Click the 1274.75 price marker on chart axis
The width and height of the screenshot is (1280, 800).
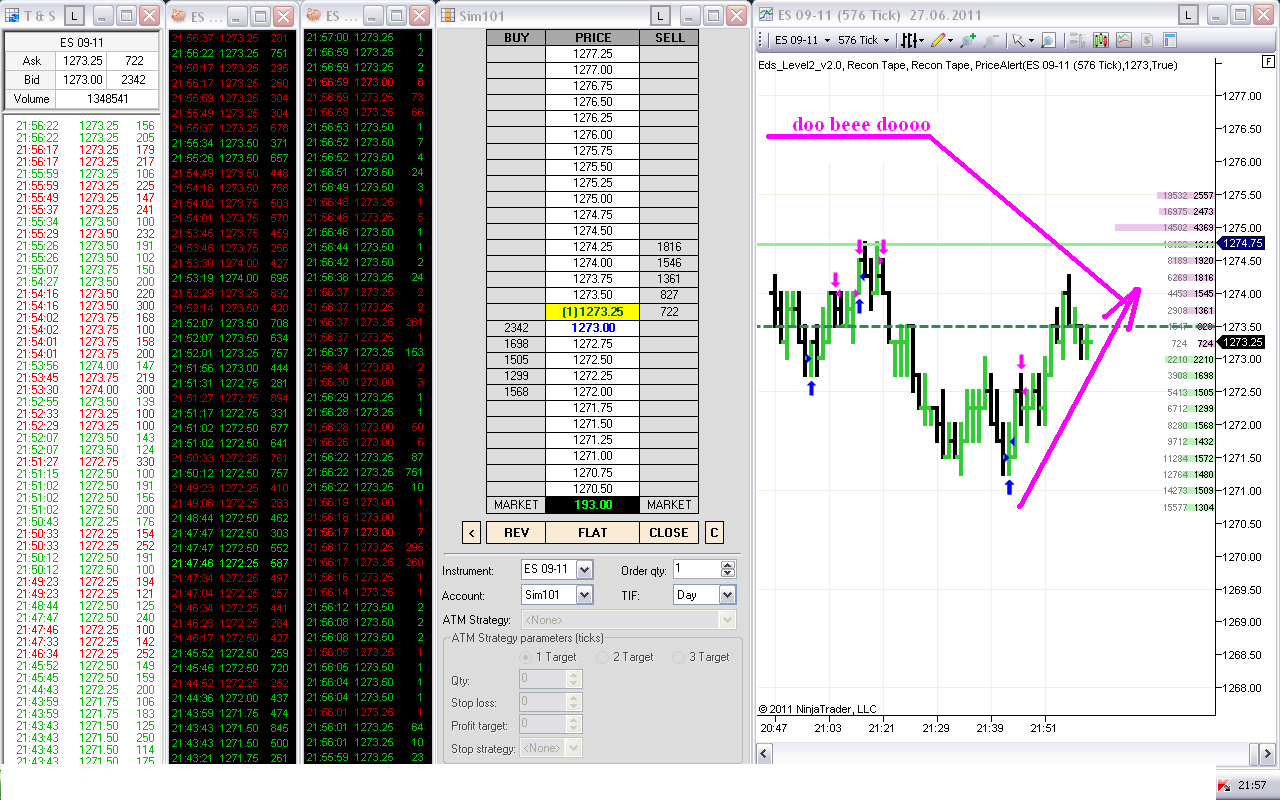(x=1240, y=242)
